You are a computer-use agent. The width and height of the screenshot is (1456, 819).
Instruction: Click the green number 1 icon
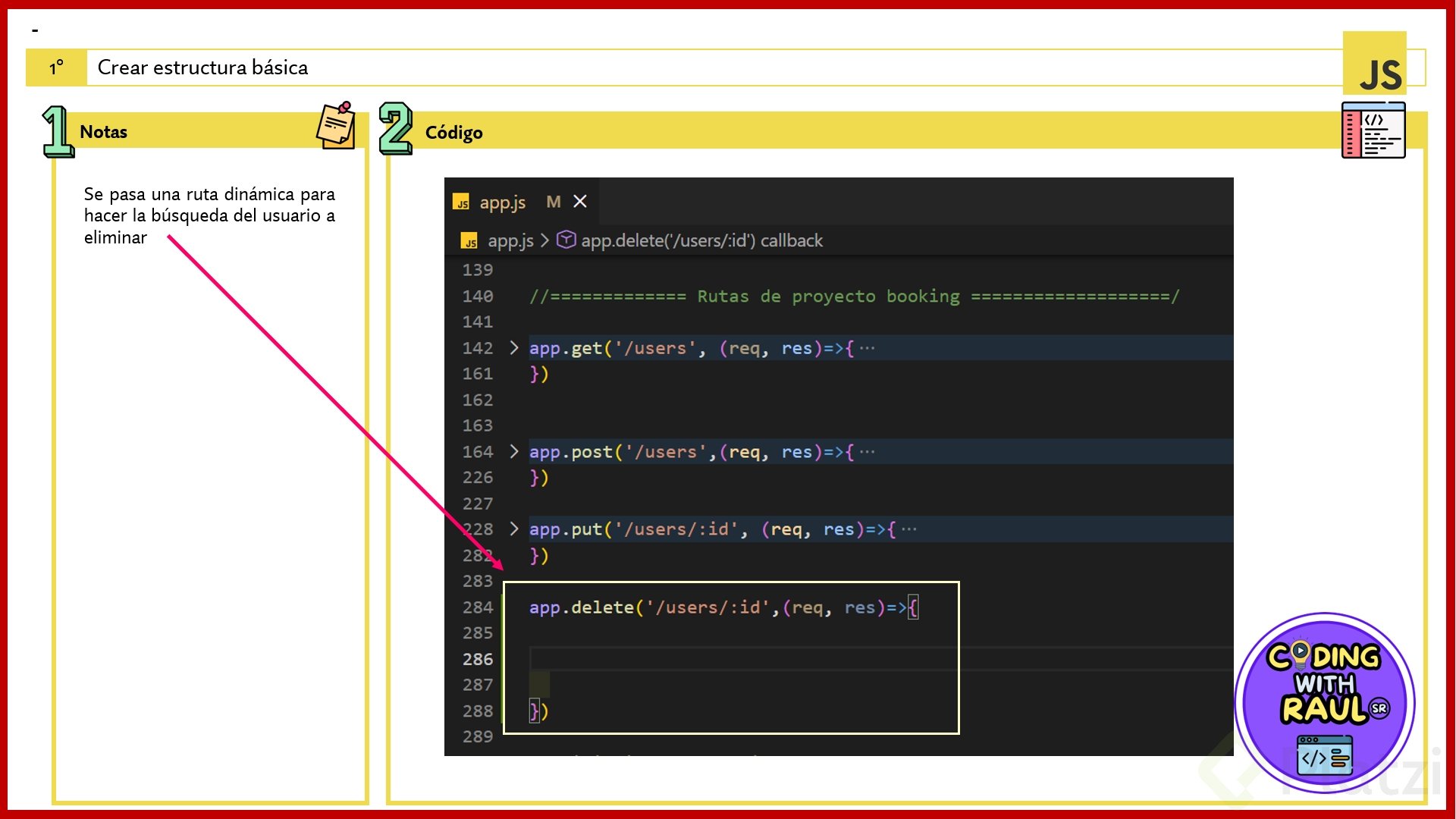[x=58, y=131]
